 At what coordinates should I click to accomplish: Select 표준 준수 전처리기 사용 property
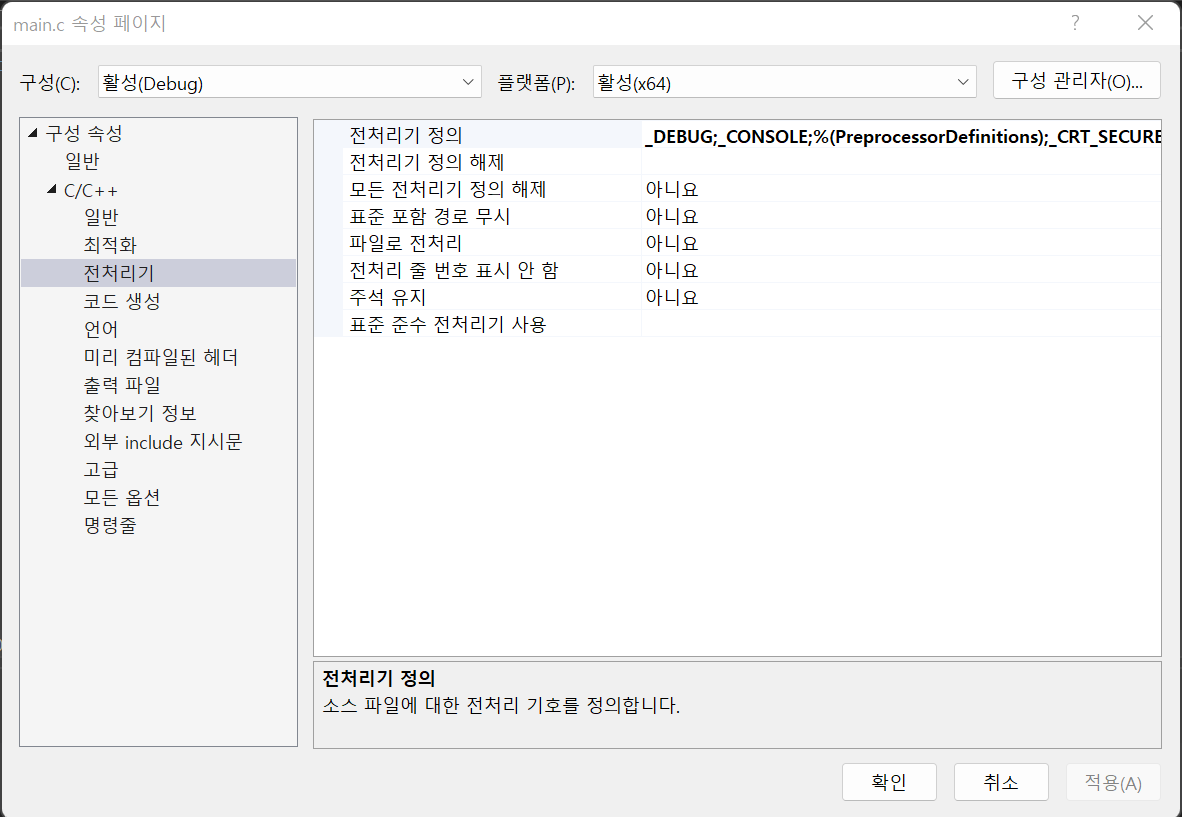pyautogui.click(x=448, y=324)
